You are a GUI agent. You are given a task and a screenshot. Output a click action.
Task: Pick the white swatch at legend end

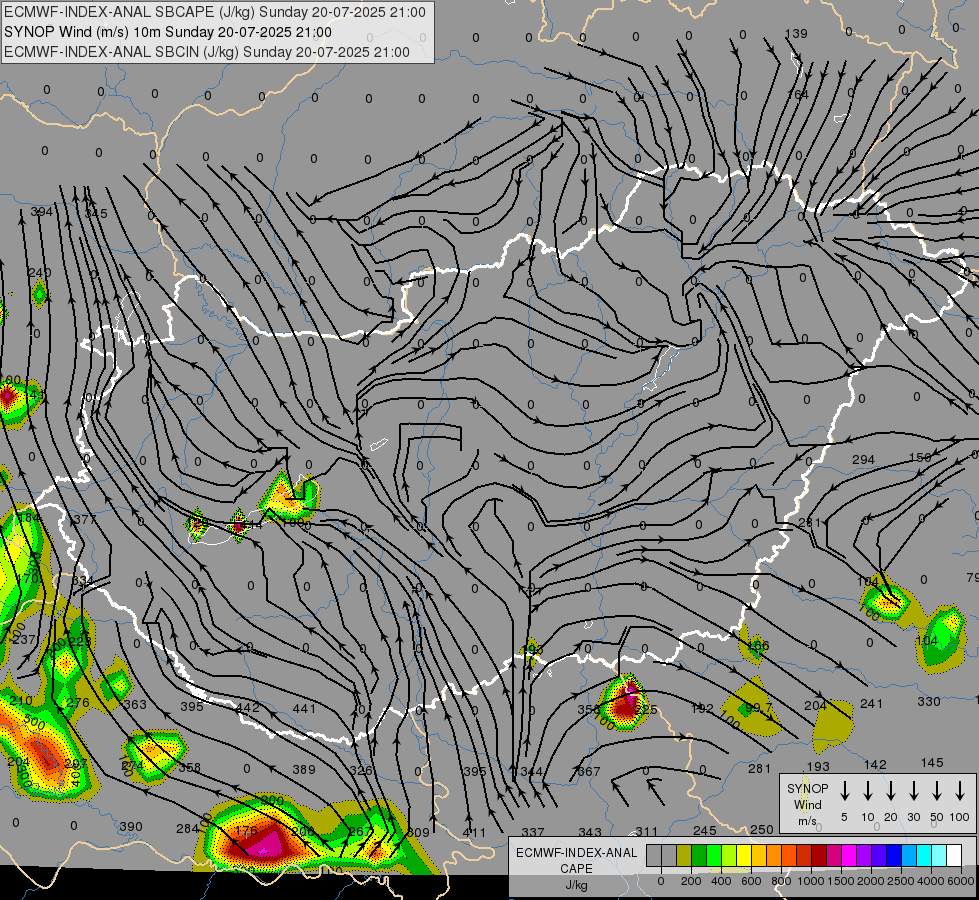[x=953, y=855]
